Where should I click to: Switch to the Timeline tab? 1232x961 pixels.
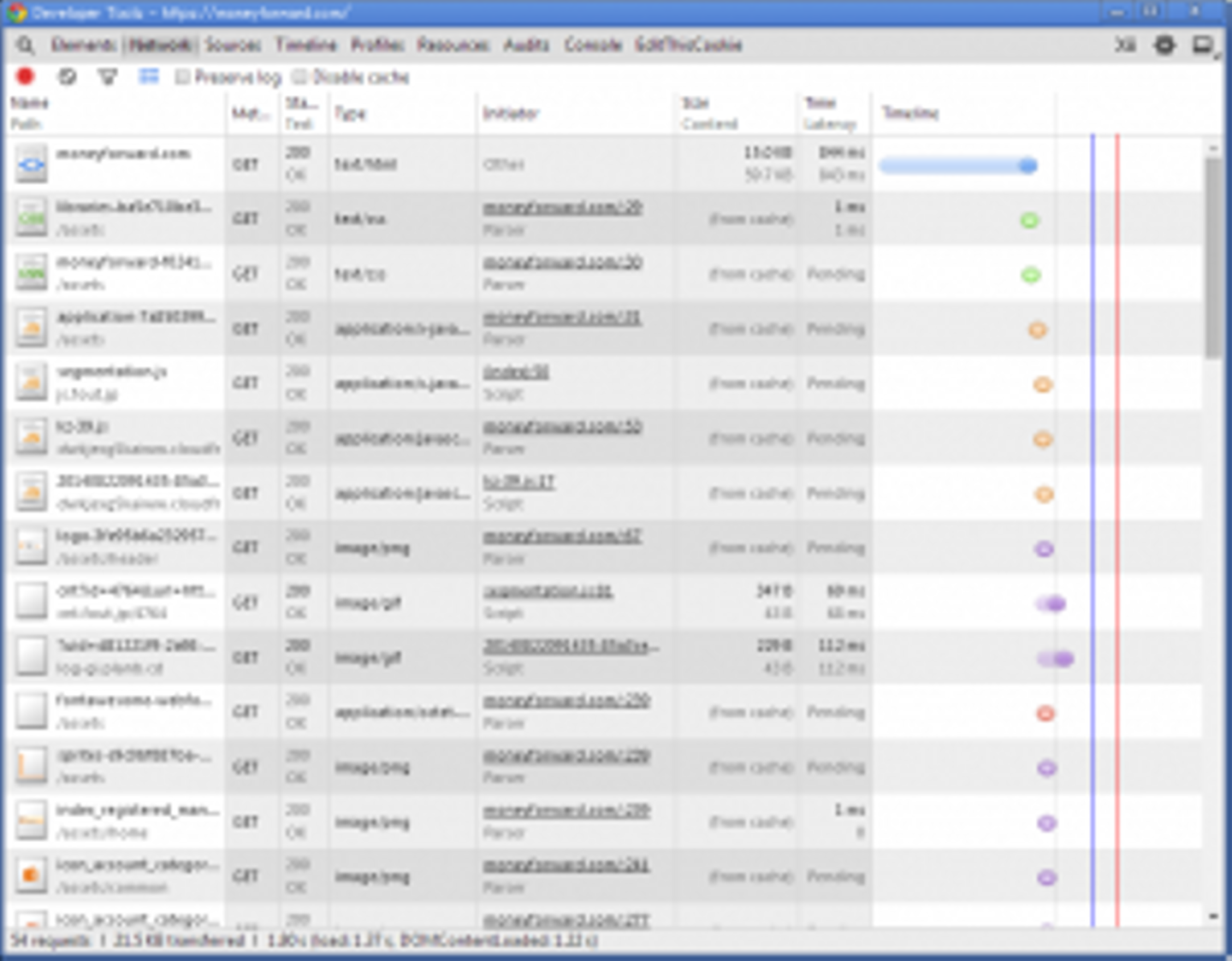pyautogui.click(x=305, y=44)
